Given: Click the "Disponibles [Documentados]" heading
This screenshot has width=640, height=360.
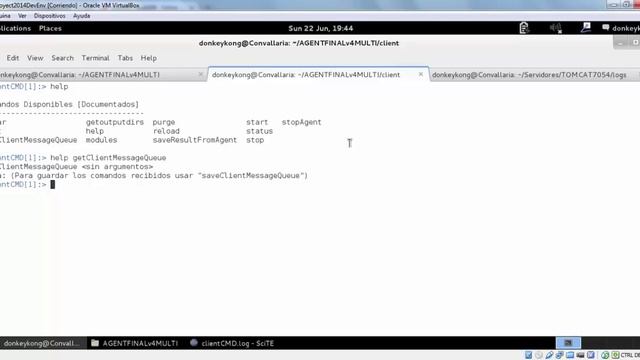Looking at the screenshot, I should pos(81,104).
